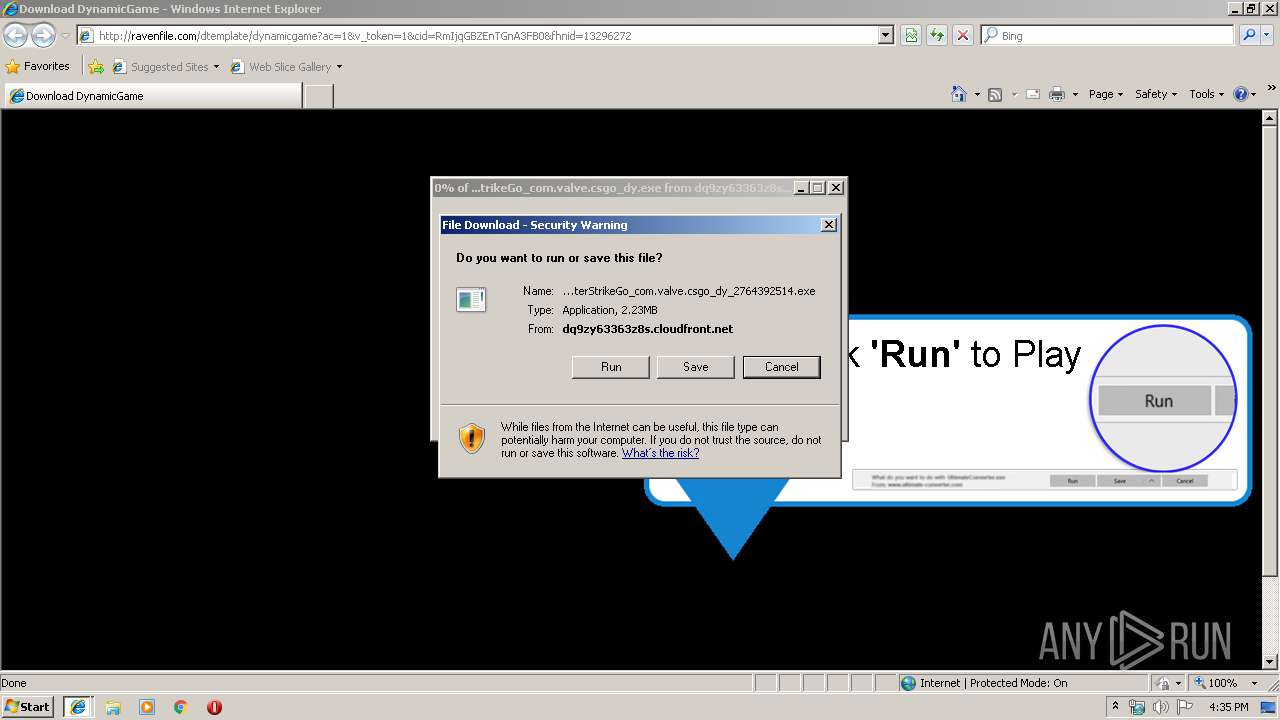The width and height of the screenshot is (1280, 720).
Task: Click the Save button in File Download dialog
Action: tap(695, 367)
